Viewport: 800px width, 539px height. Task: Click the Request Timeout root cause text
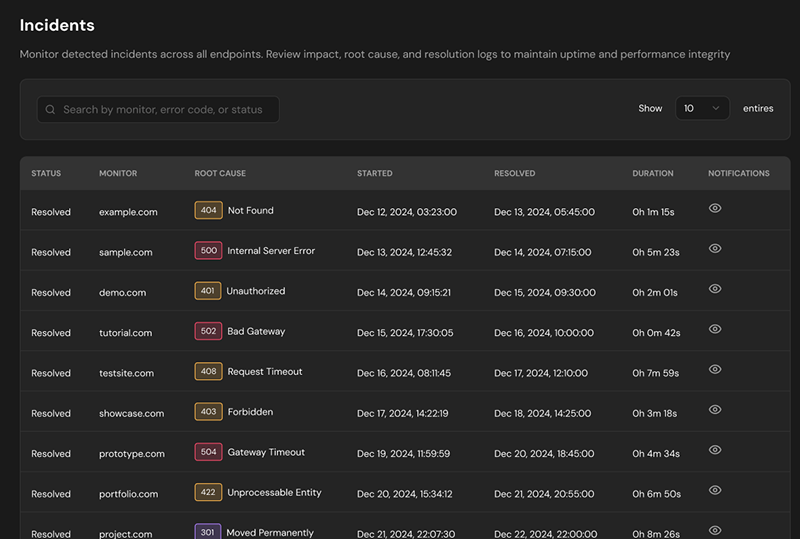pos(265,372)
